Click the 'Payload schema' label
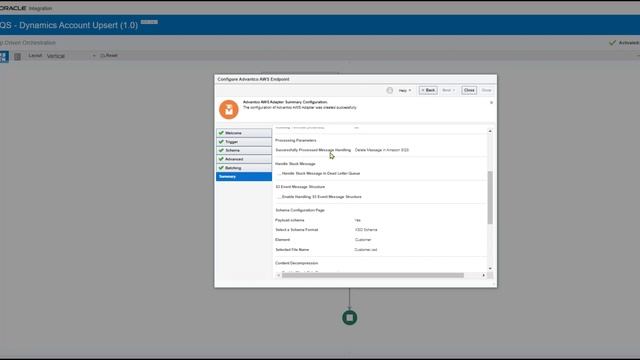 (289, 220)
